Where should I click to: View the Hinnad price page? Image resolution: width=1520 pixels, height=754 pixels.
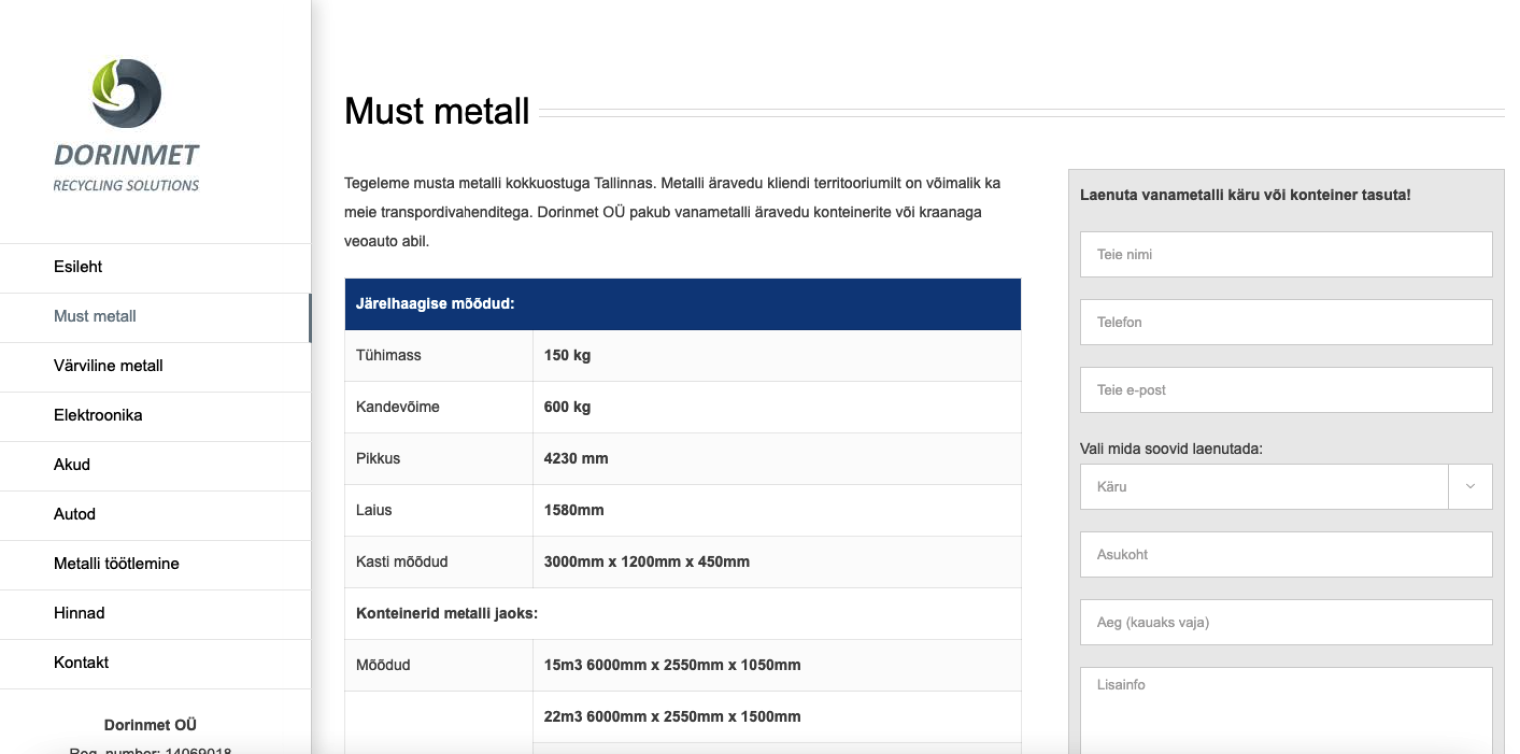(79, 613)
